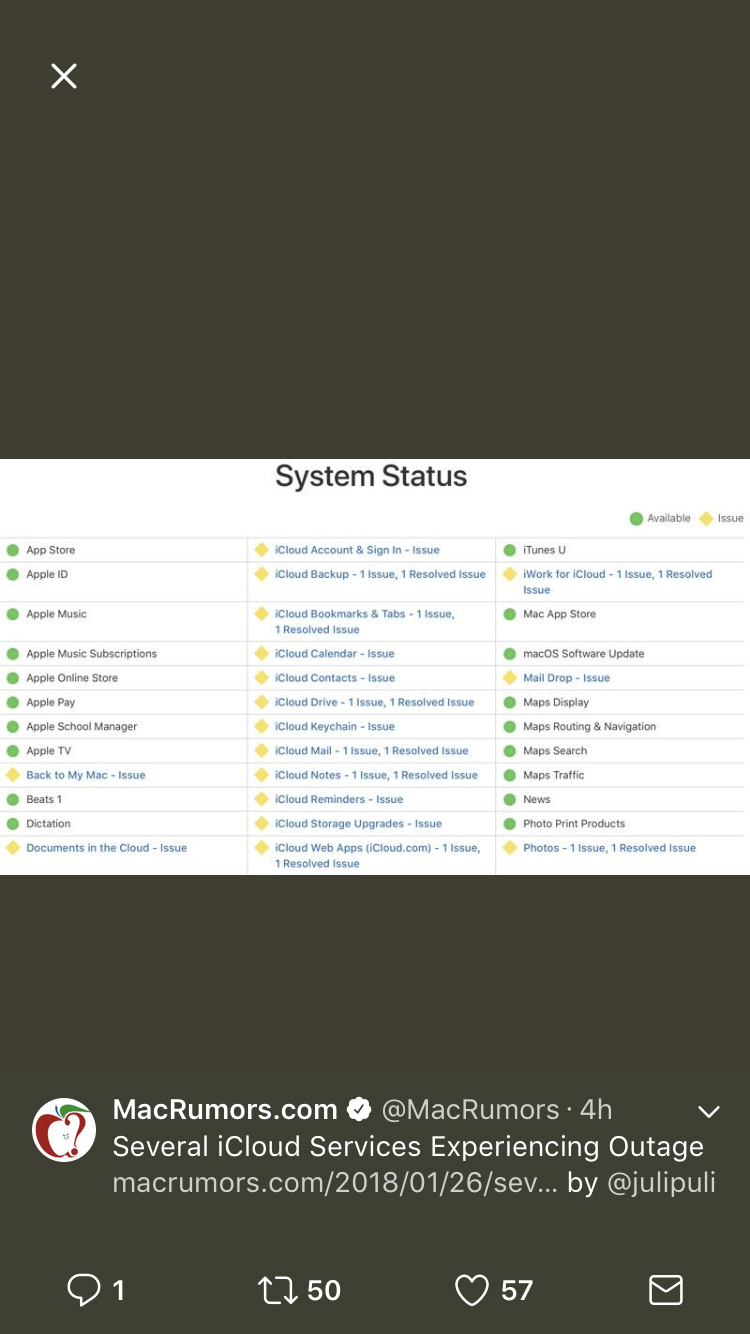The image size is (750, 1334).
Task: Tap the verified badge next to MacRumors.com
Action: (x=359, y=1110)
